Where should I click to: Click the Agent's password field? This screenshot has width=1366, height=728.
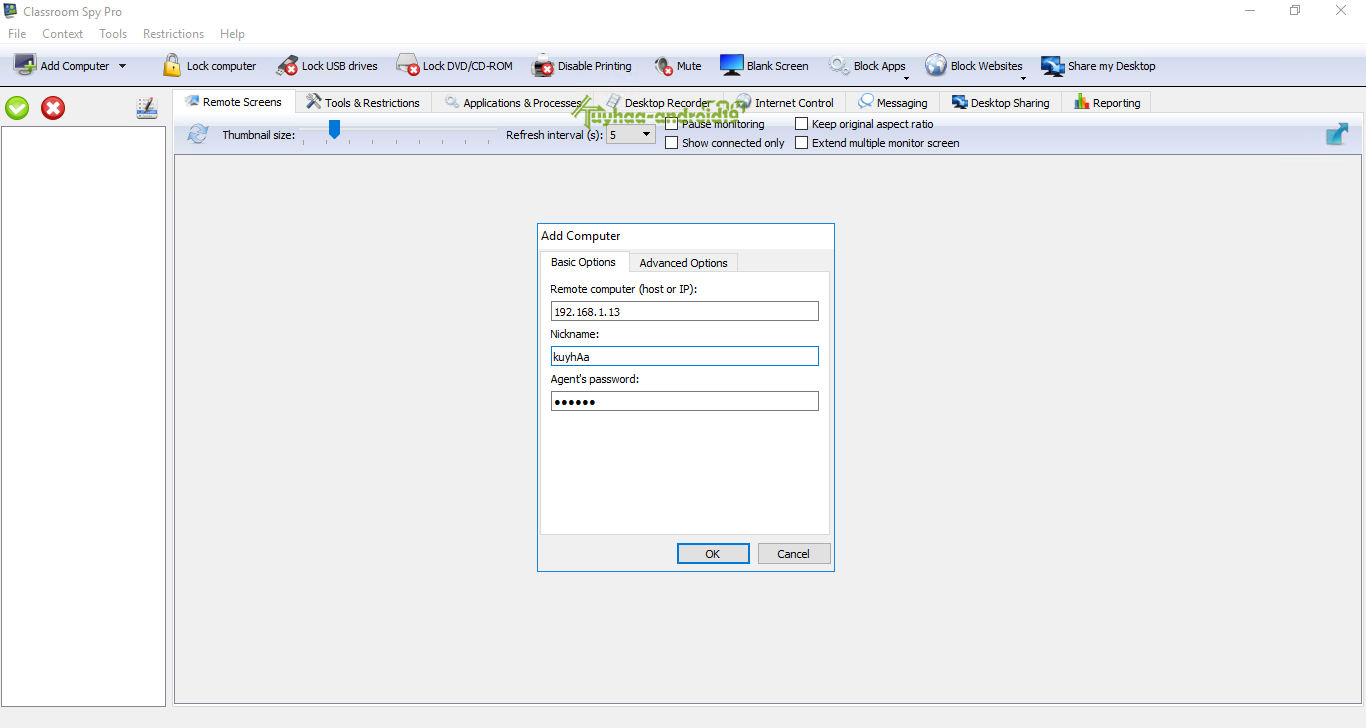click(684, 401)
